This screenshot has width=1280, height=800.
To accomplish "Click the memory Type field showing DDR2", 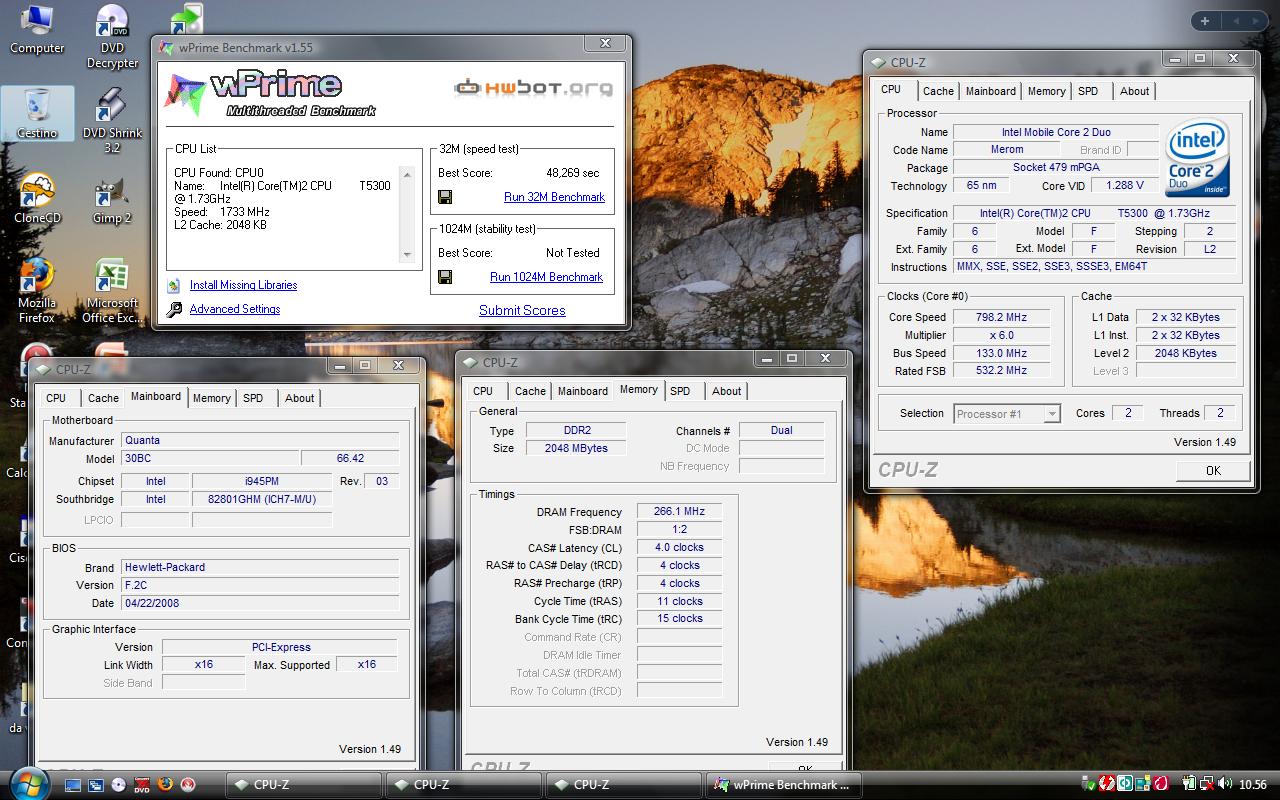I will (577, 430).
